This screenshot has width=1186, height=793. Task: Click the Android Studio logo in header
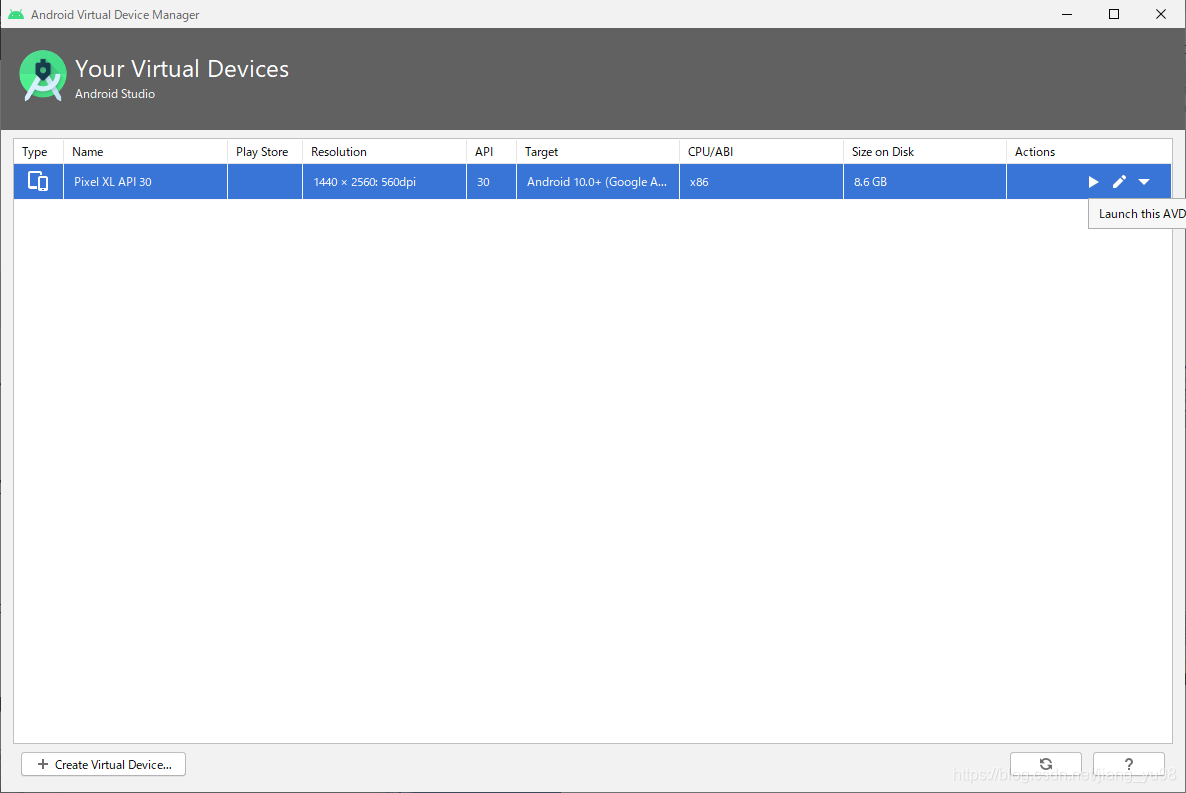[x=42, y=76]
